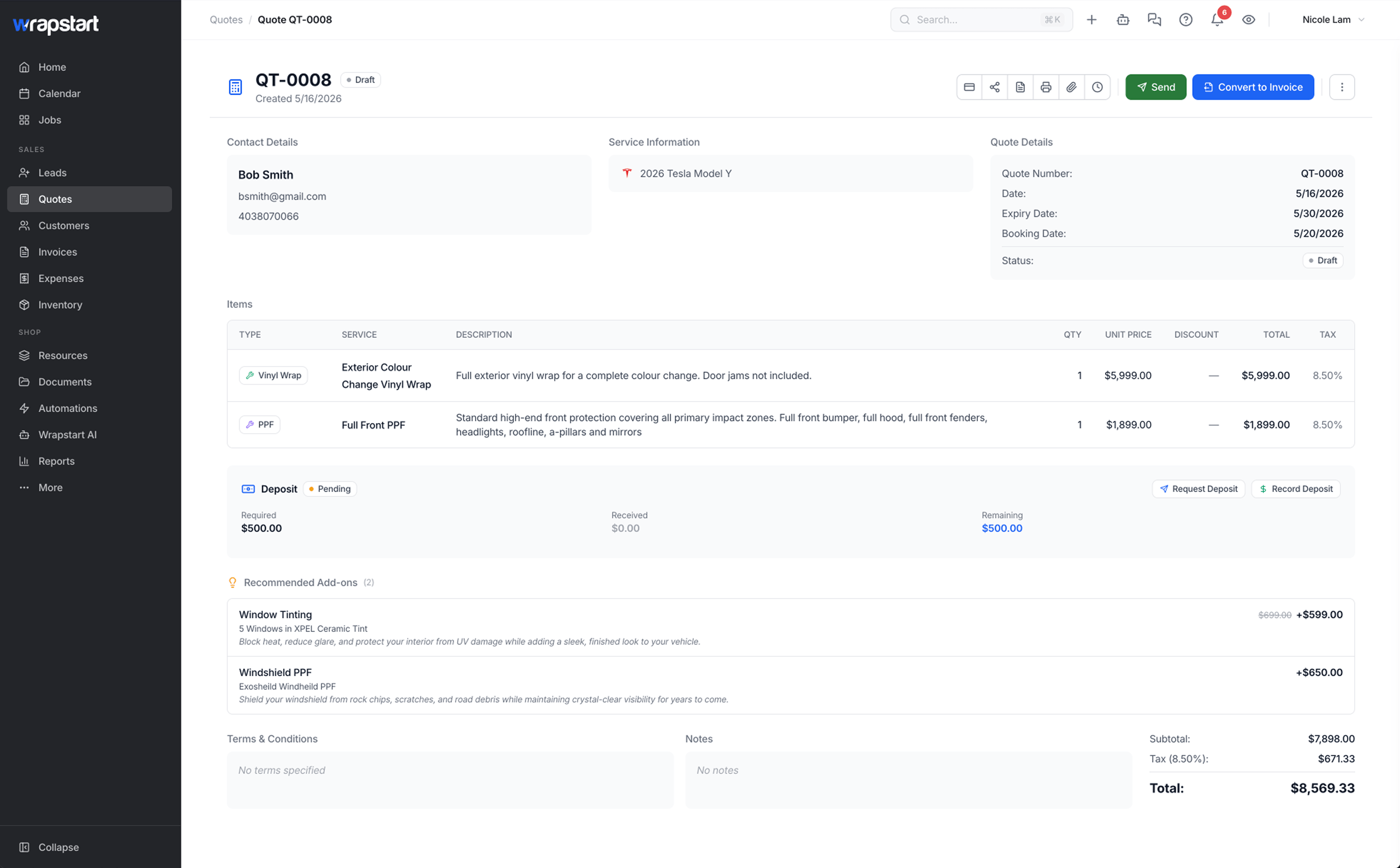
Task: Open Wrapstart AI in sidebar
Action: [x=89, y=434]
